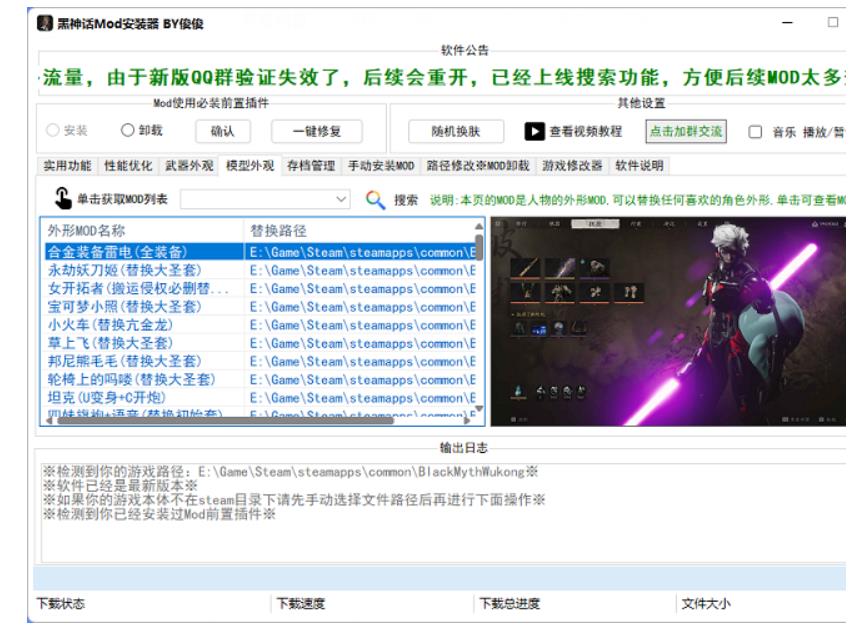The image size is (860, 625).
Task: Click the 确认 button
Action: click(223, 132)
